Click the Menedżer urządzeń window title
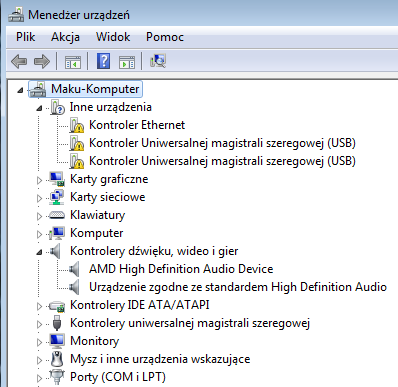Screen dimensions: 398x387 pyautogui.click(x=79, y=15)
